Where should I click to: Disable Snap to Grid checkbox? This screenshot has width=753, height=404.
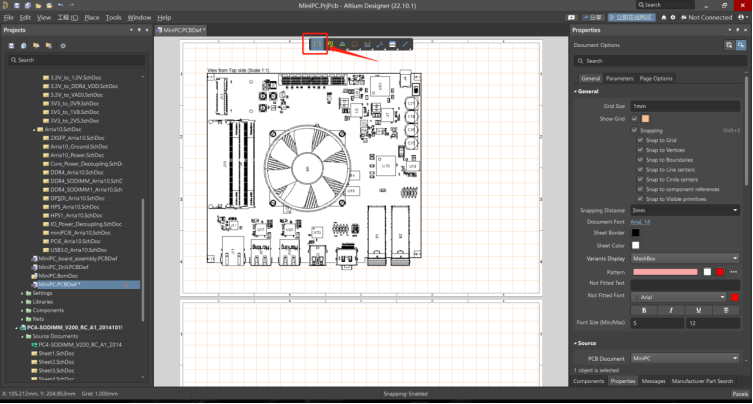click(641, 140)
